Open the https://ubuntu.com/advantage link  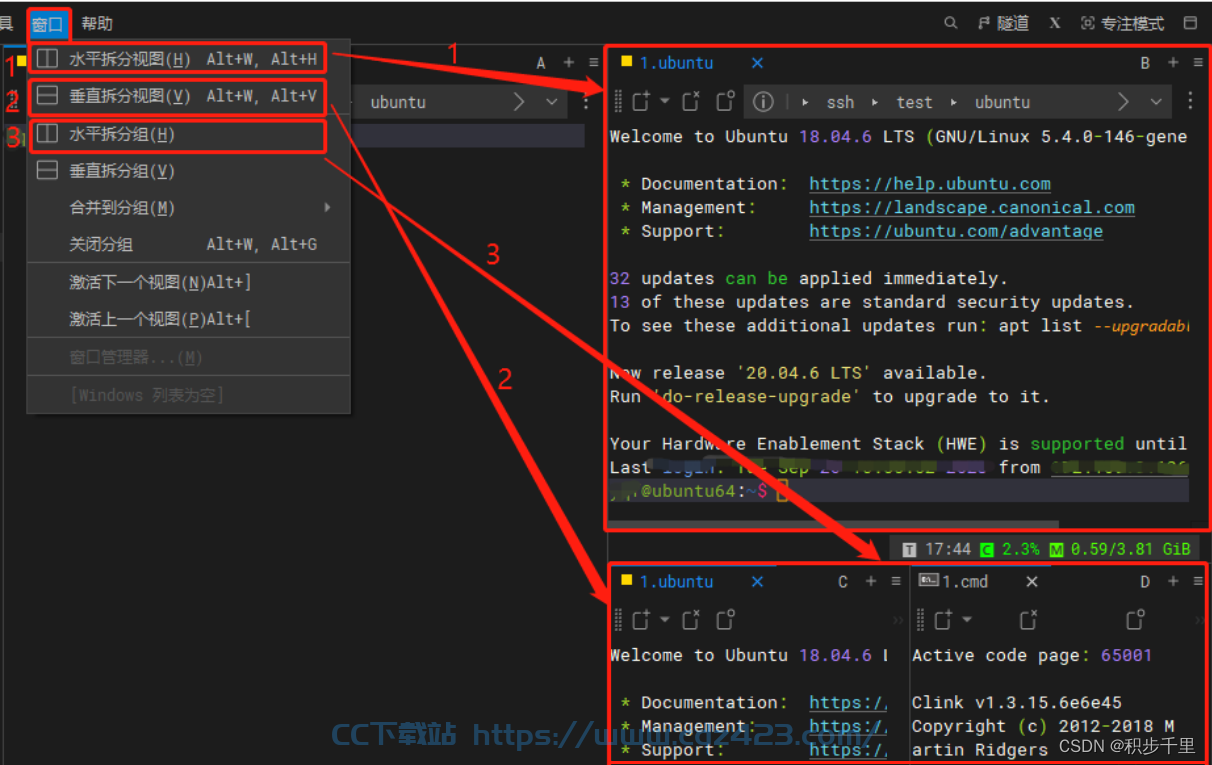pyautogui.click(x=956, y=231)
